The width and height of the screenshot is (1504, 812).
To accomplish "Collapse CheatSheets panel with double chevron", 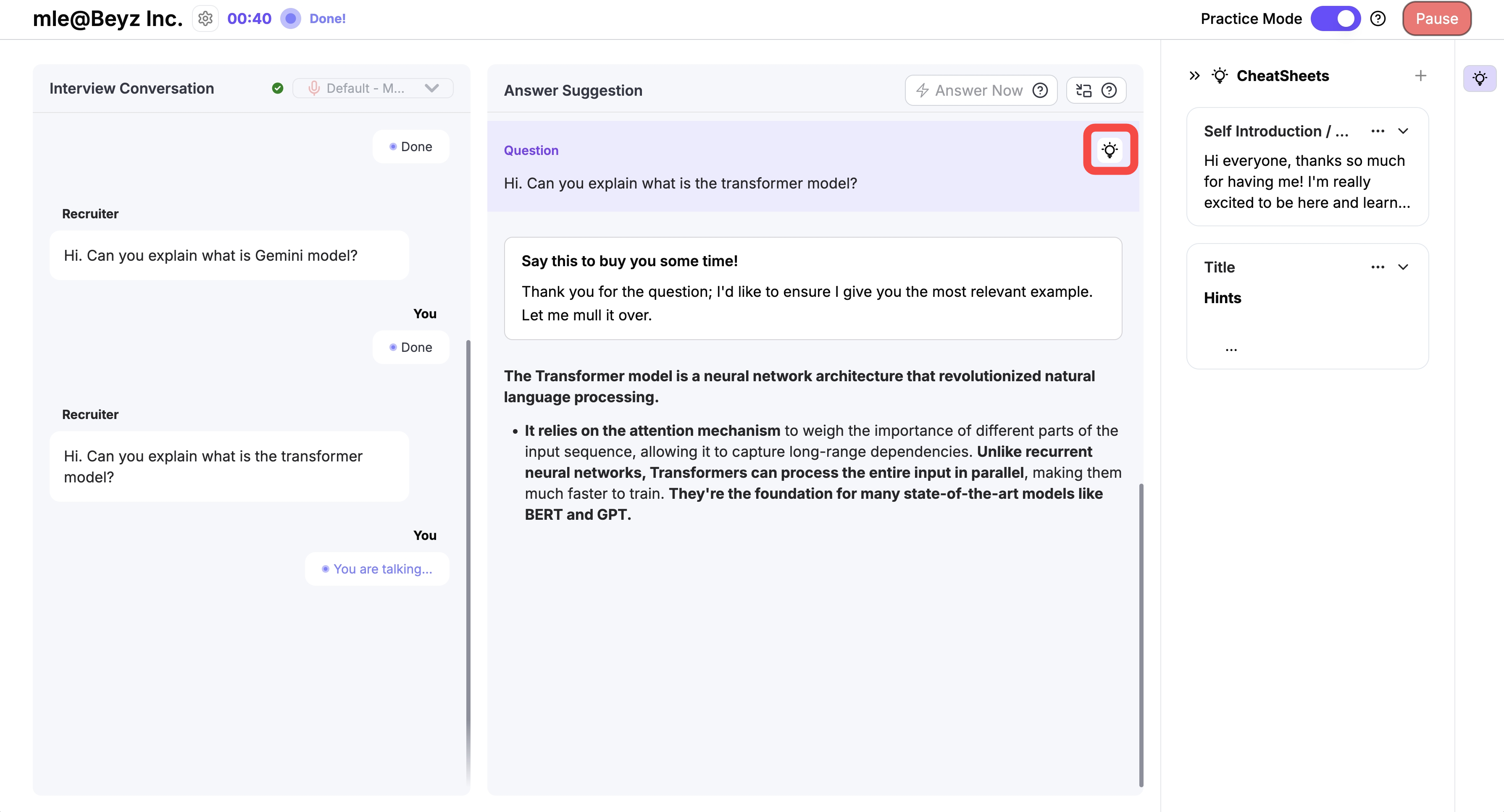I will pyautogui.click(x=1194, y=76).
